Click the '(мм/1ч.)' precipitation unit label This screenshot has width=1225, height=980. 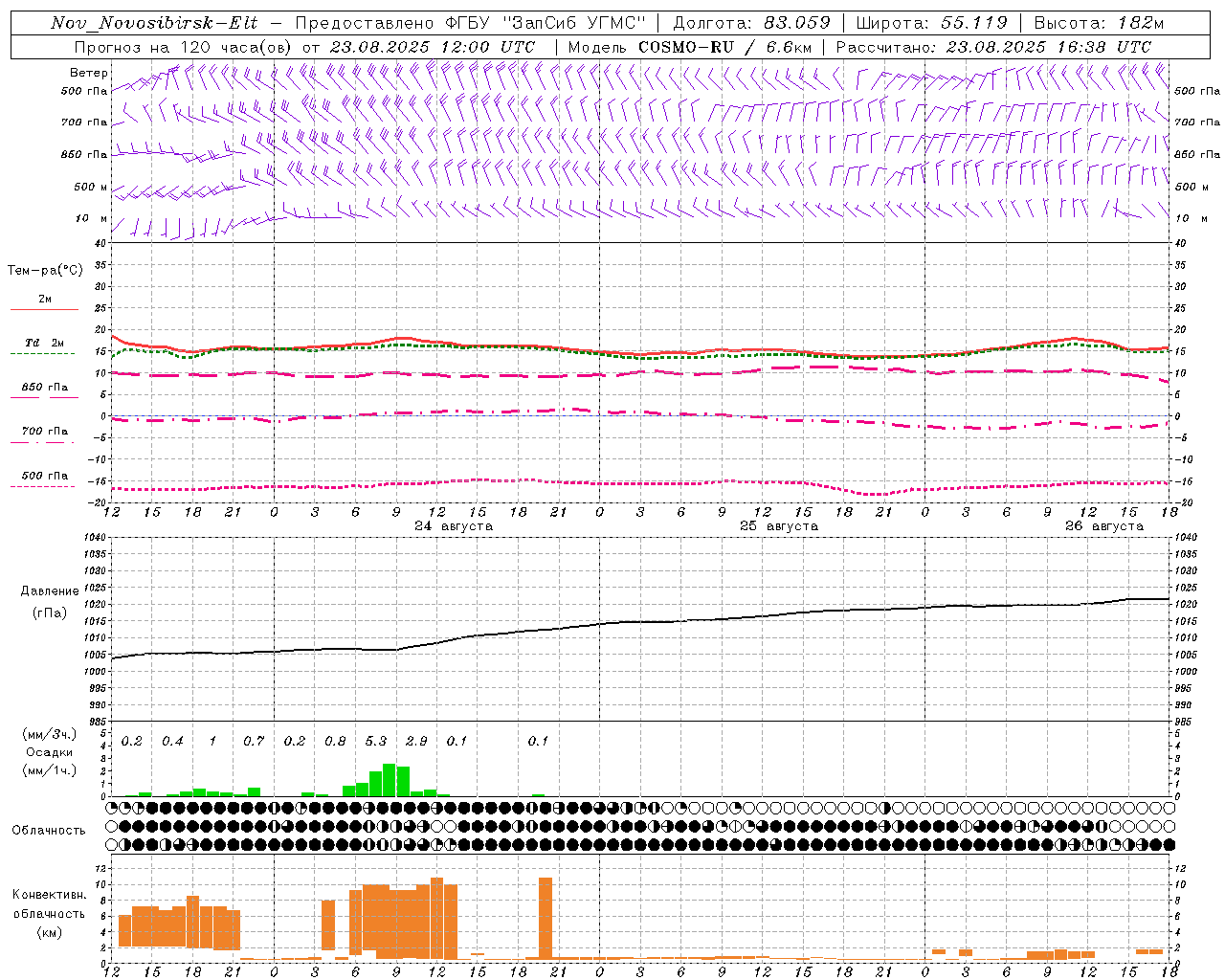tap(50, 770)
